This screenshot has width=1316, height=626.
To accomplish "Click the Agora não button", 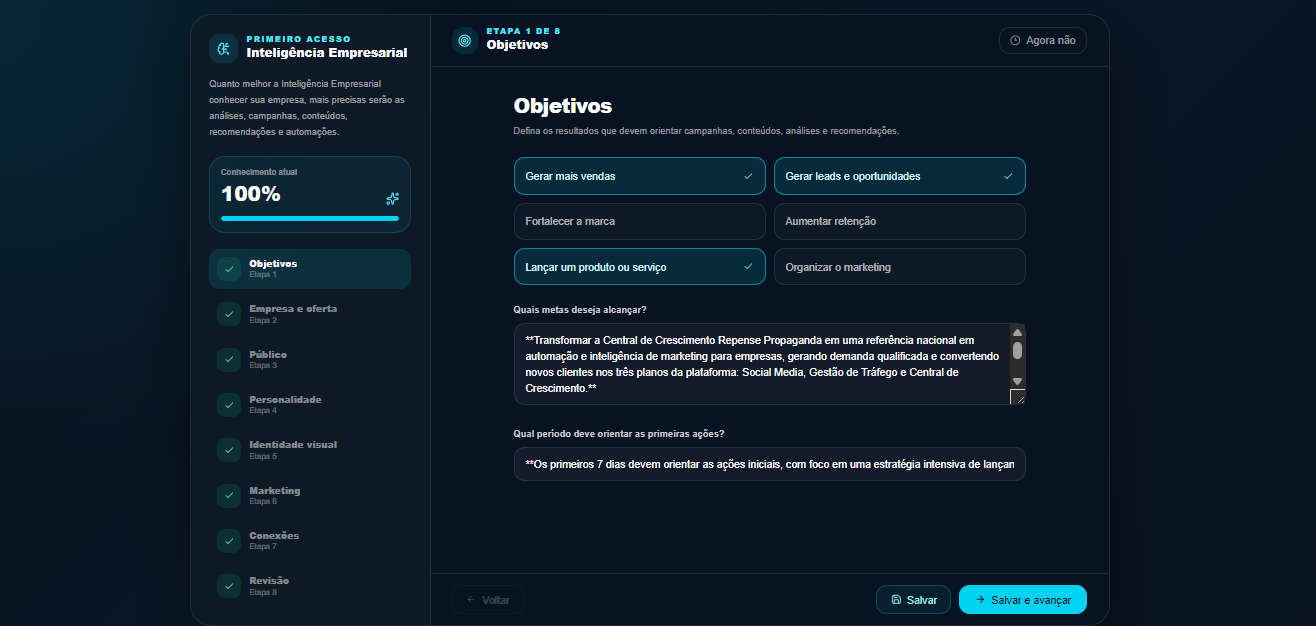I will coord(1043,41).
